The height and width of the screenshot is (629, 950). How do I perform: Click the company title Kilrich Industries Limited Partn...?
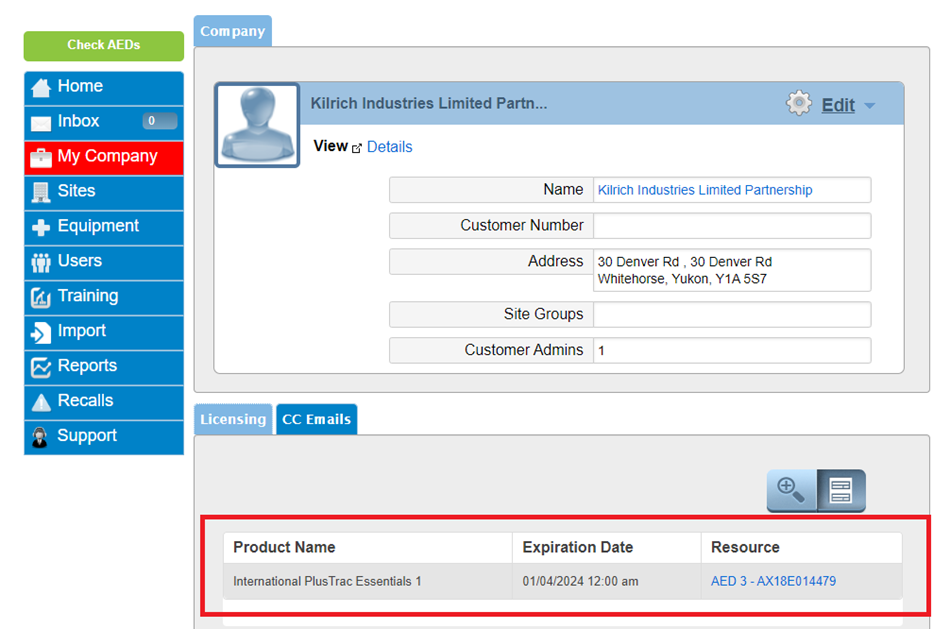click(x=429, y=104)
